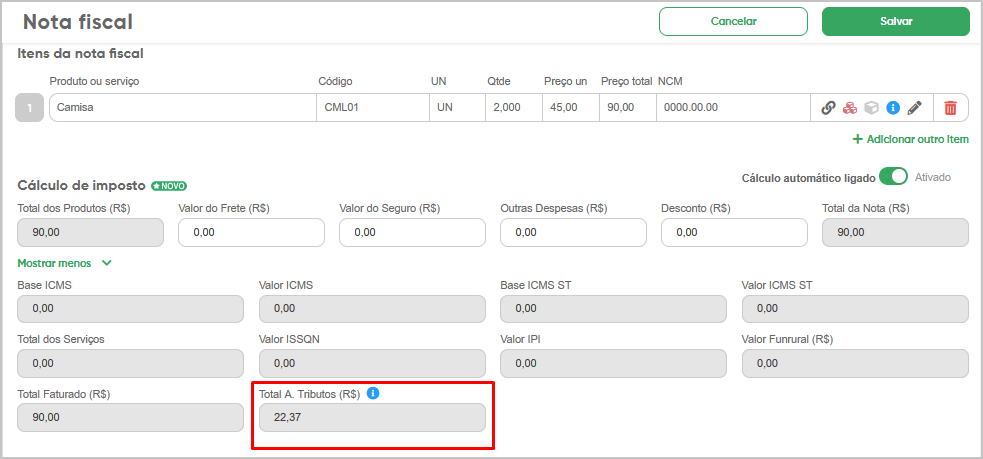Click the Valor do Frete input field
The image size is (983, 459).
251,233
